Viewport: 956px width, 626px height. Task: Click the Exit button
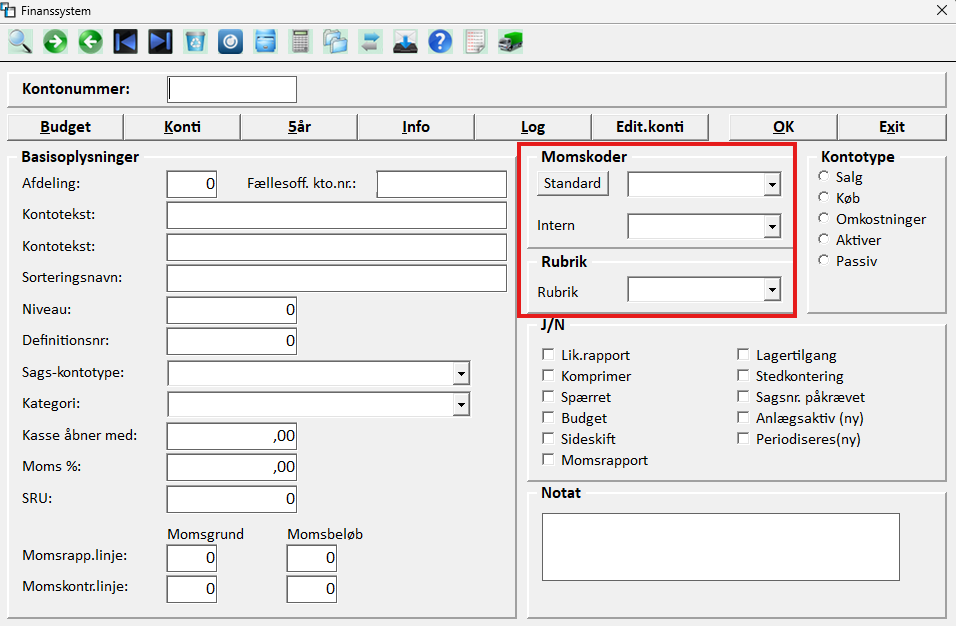coord(892,127)
